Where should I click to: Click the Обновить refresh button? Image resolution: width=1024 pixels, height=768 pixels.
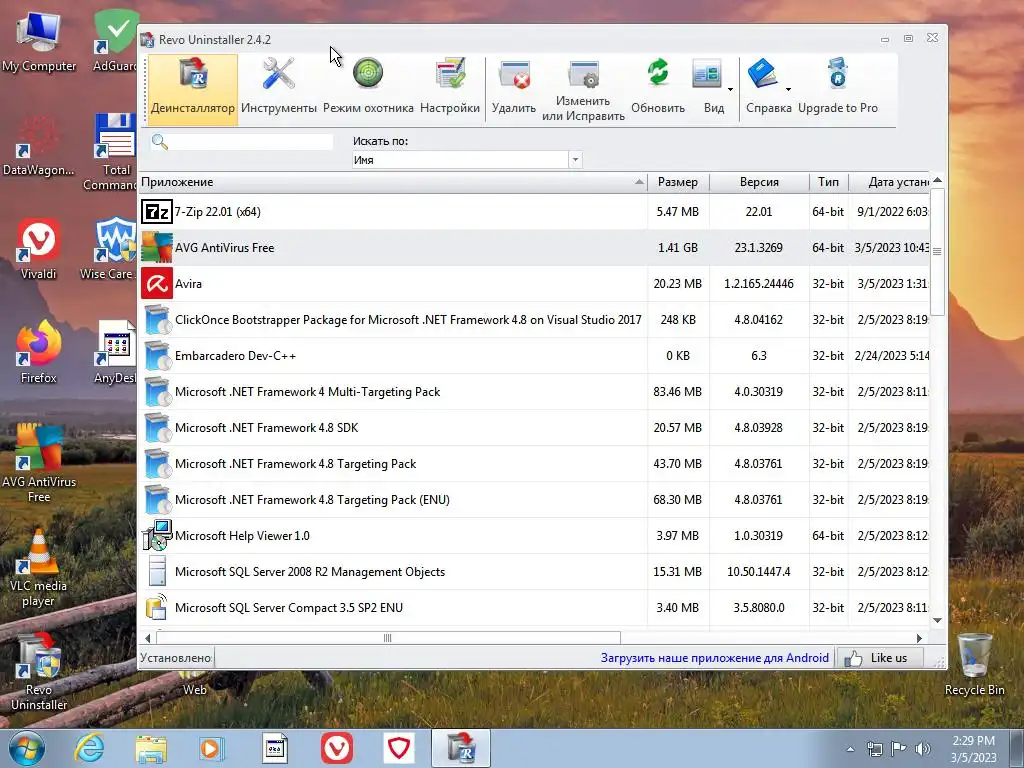pyautogui.click(x=658, y=88)
